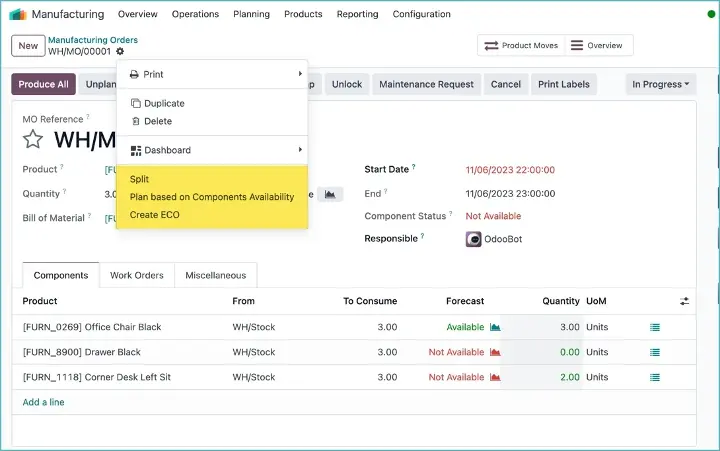Click the Print Labels button
Screen dimensions: 720x451
pyautogui.click(x=563, y=85)
